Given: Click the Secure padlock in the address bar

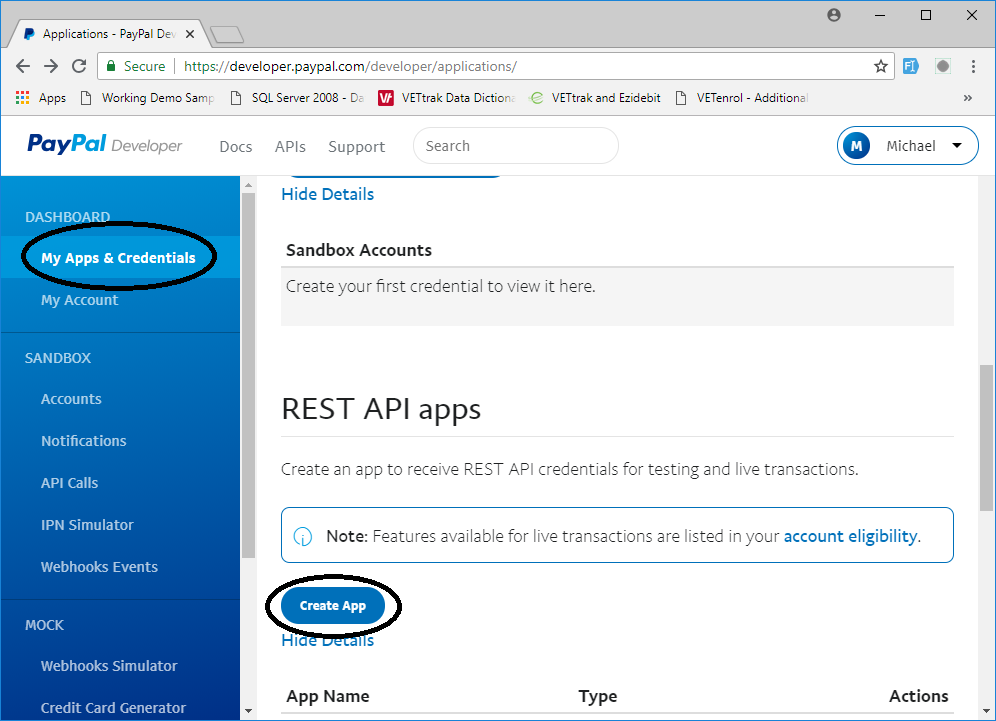Looking at the screenshot, I should click(111, 66).
